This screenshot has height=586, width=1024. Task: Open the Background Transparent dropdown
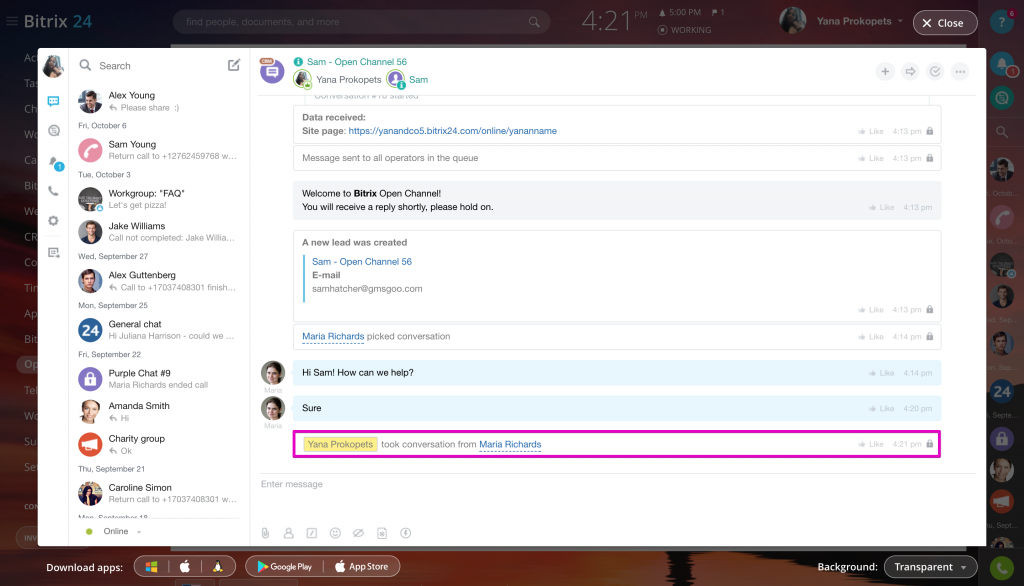click(931, 567)
